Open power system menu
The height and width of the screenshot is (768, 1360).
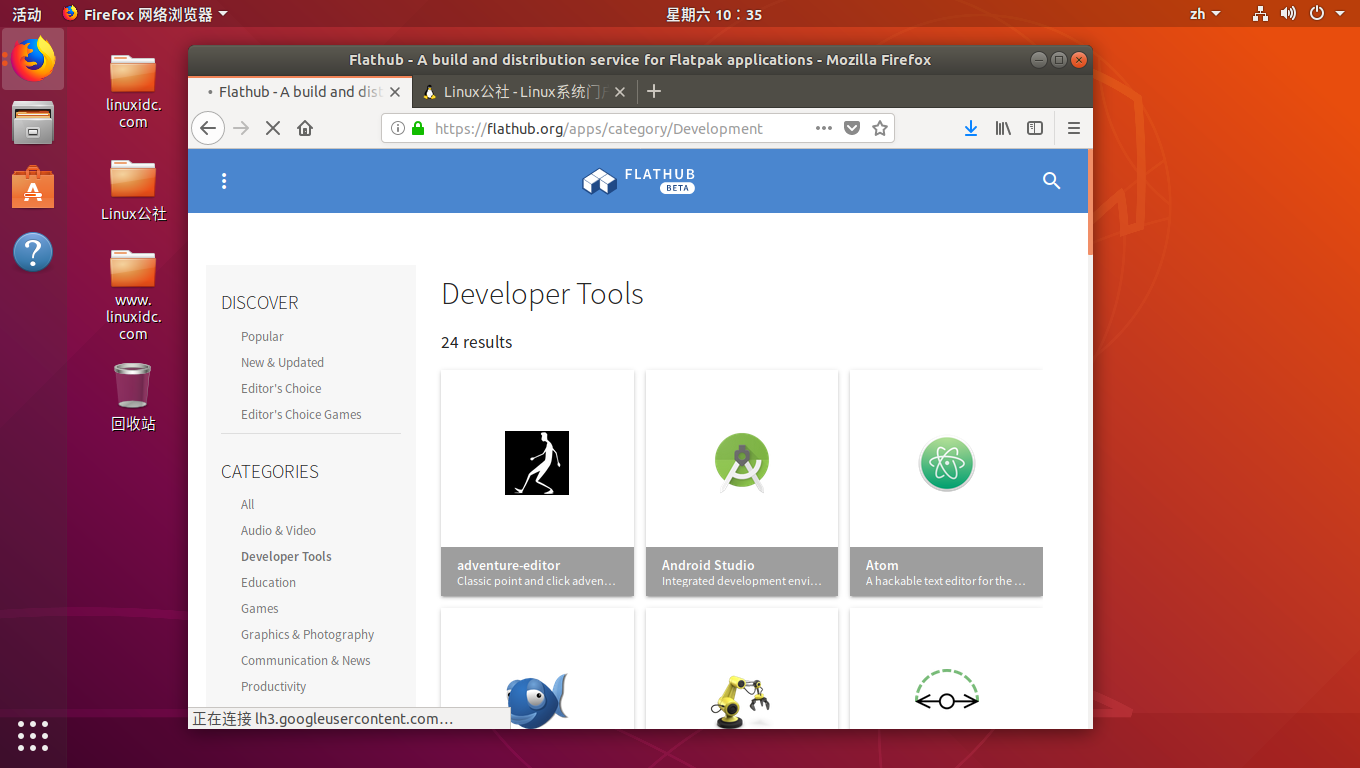(1317, 14)
